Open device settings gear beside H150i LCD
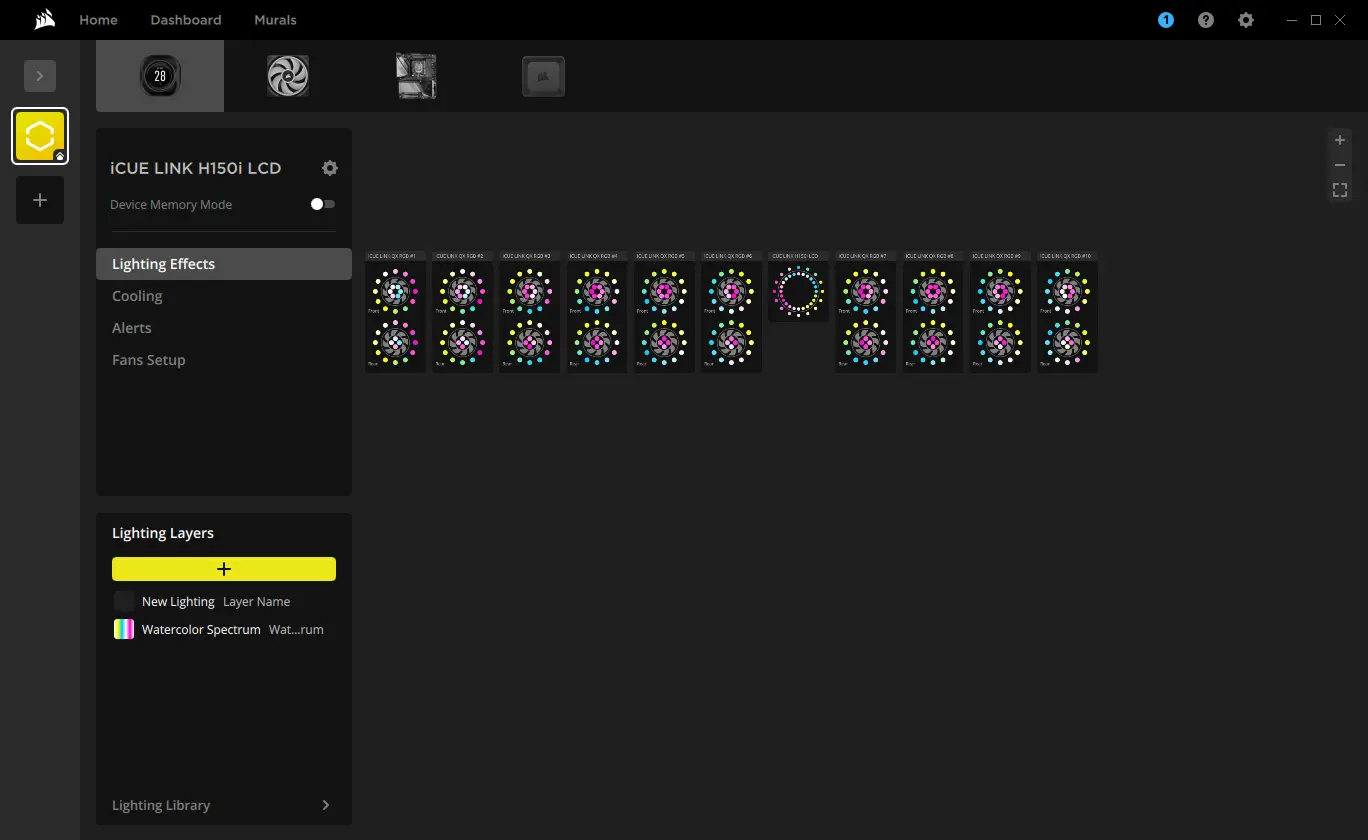The height and width of the screenshot is (840, 1368). (x=330, y=168)
